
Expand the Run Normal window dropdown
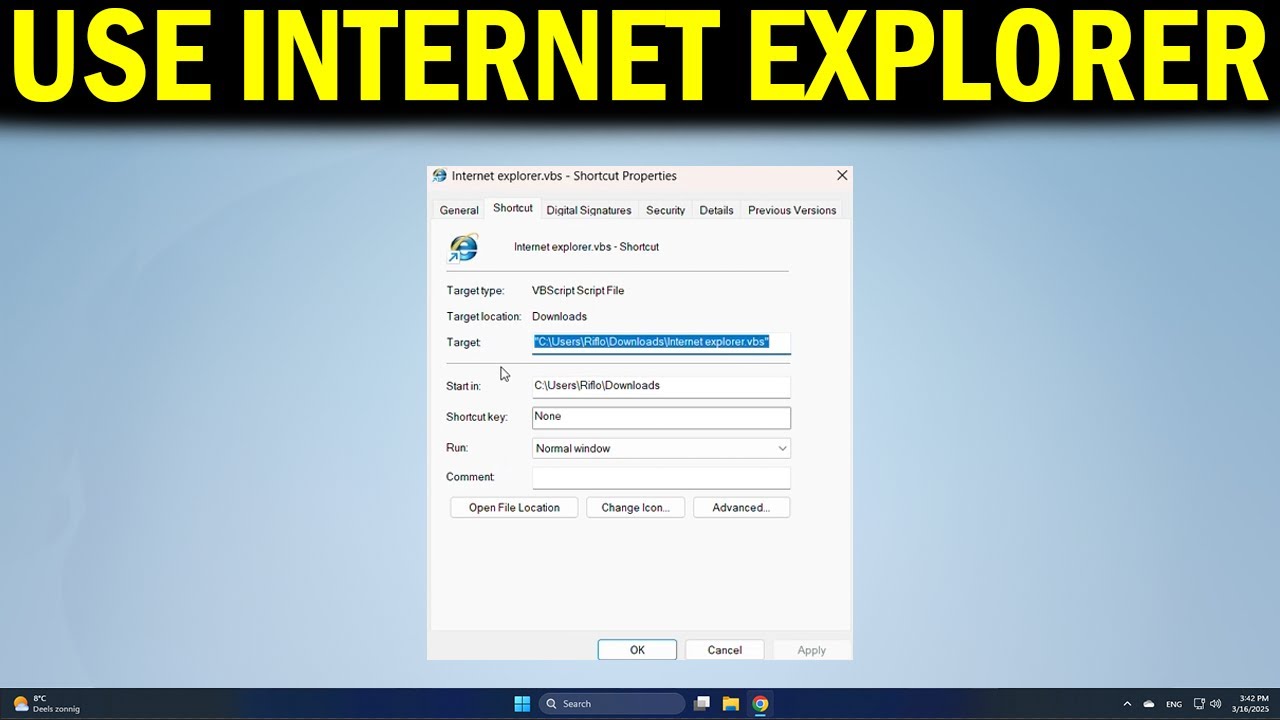(661, 448)
